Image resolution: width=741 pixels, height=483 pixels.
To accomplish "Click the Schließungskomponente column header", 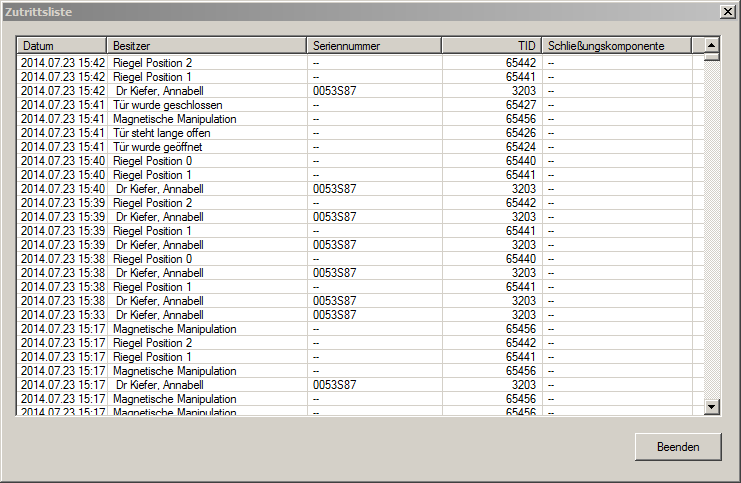I will [617, 46].
